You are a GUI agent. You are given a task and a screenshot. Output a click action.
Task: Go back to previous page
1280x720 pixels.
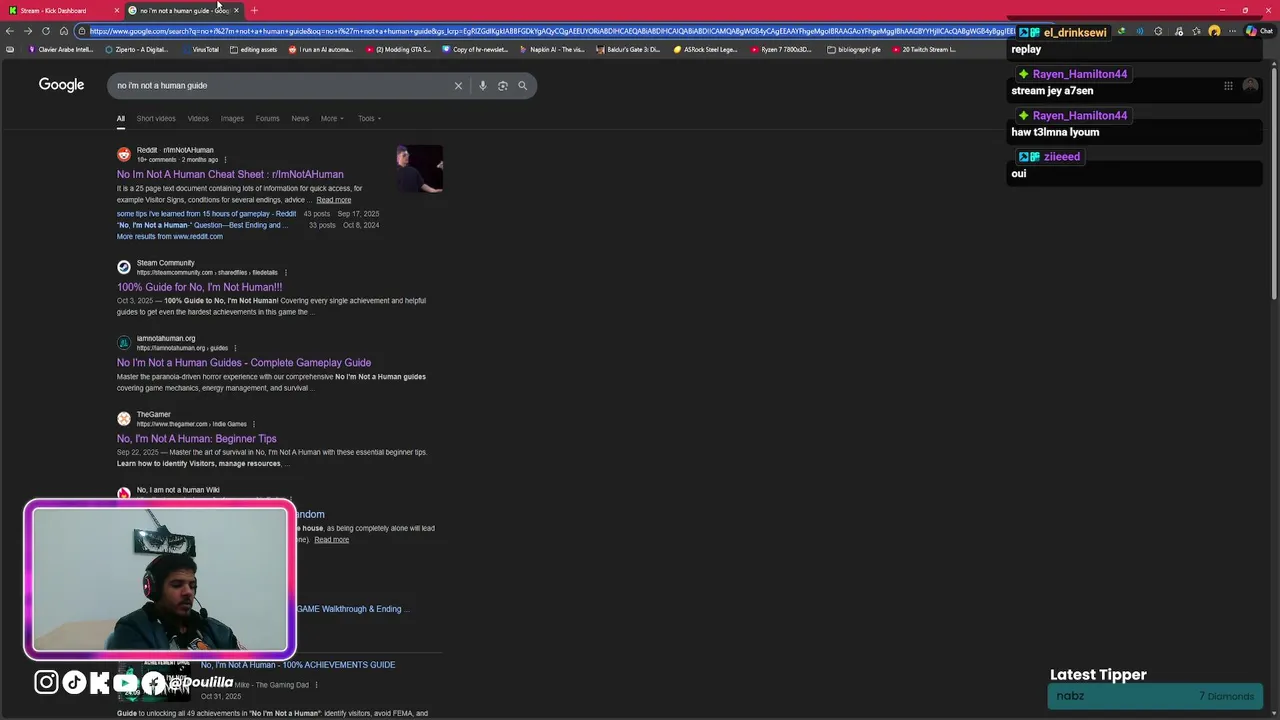coord(9,31)
